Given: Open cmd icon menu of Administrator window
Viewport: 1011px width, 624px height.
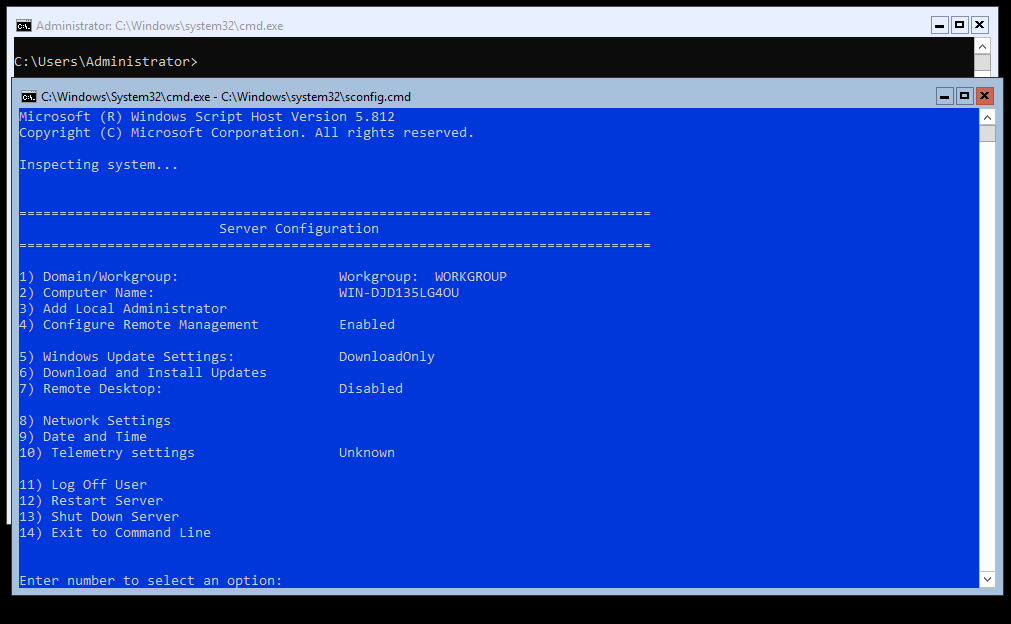Looking at the screenshot, I should (24, 26).
